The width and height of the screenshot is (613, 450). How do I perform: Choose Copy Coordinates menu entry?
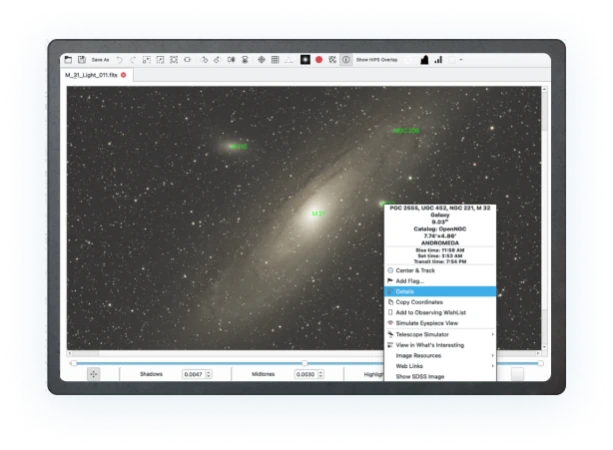pyautogui.click(x=440, y=302)
